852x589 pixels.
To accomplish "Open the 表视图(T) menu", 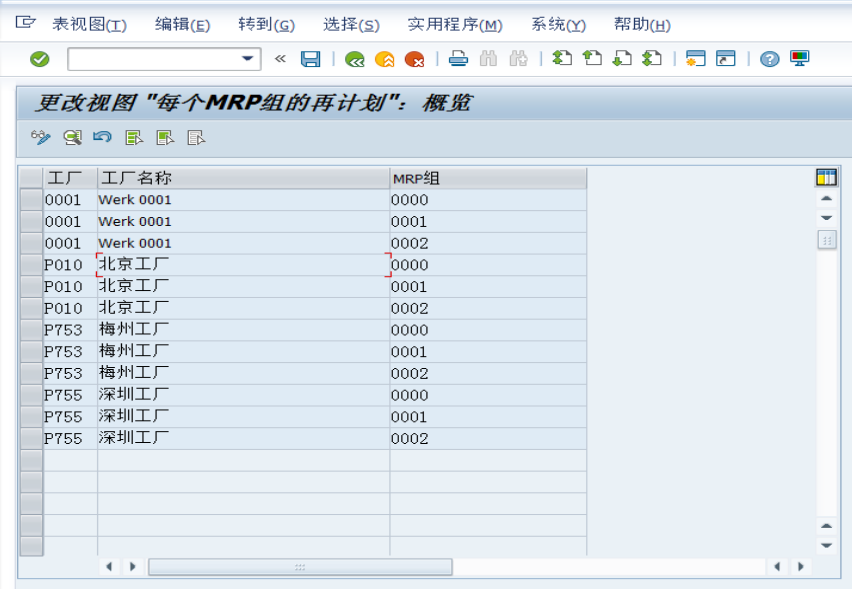I will 89,24.
